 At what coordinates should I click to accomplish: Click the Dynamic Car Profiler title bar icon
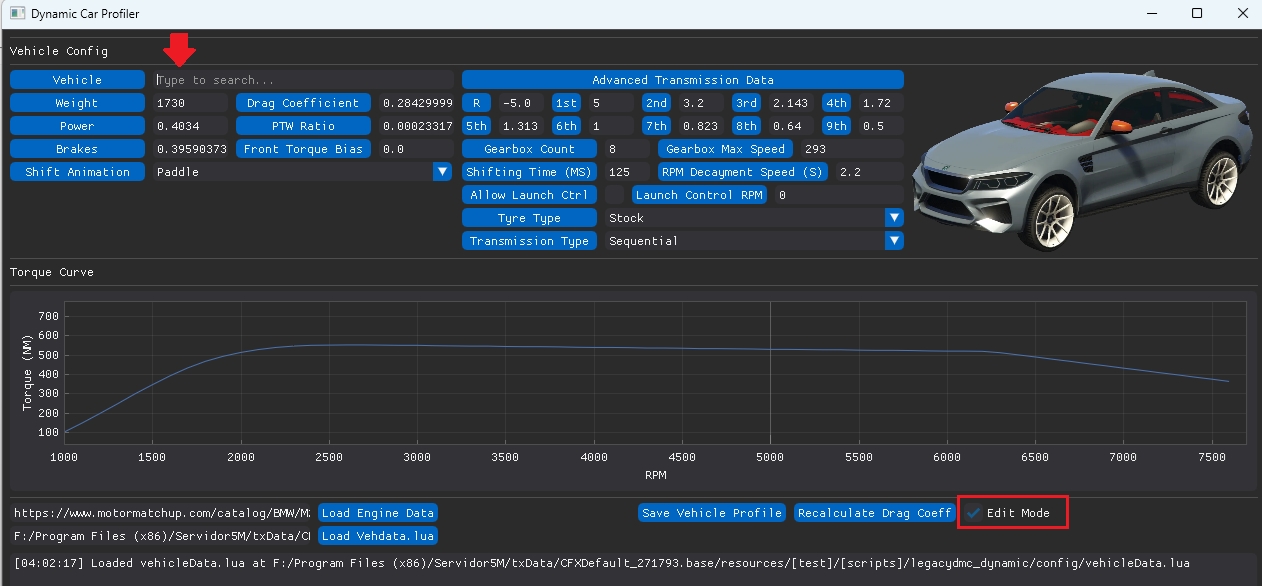pos(17,14)
